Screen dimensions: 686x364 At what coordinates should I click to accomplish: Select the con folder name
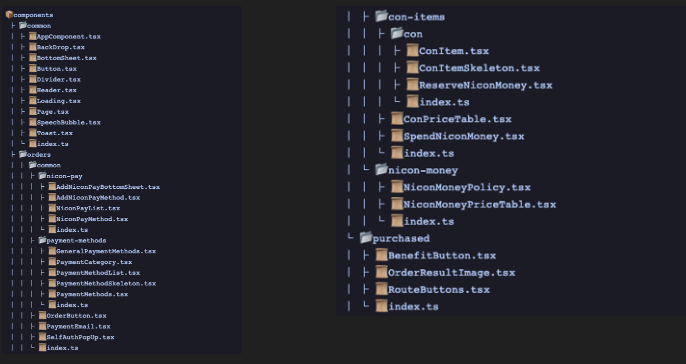(x=413, y=34)
